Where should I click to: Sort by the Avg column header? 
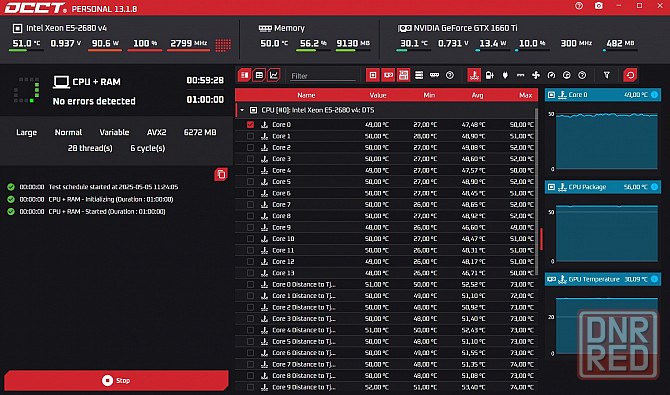477,95
